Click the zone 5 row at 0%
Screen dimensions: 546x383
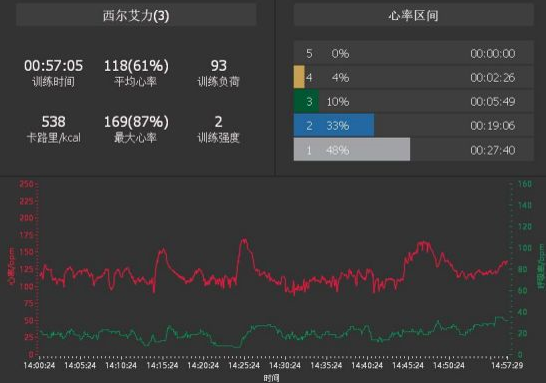click(413, 53)
